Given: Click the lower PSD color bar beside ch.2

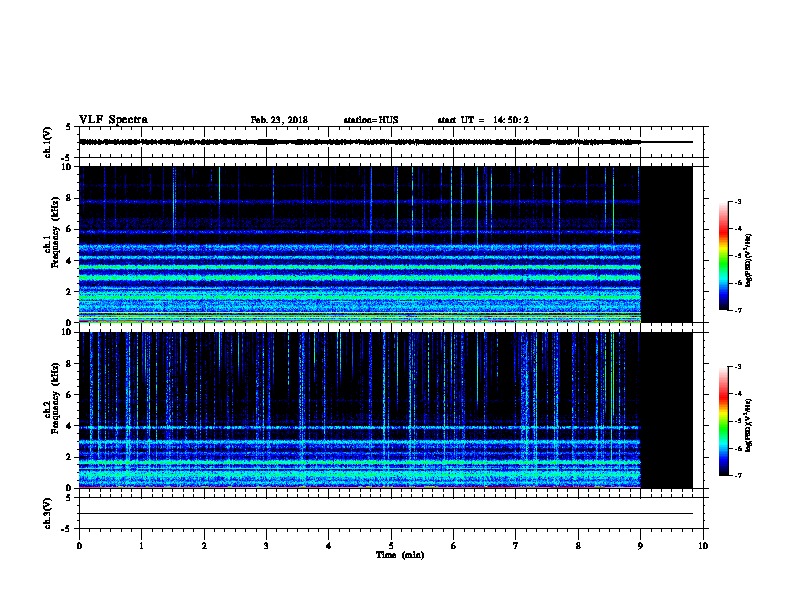Looking at the screenshot, I should [x=724, y=421].
